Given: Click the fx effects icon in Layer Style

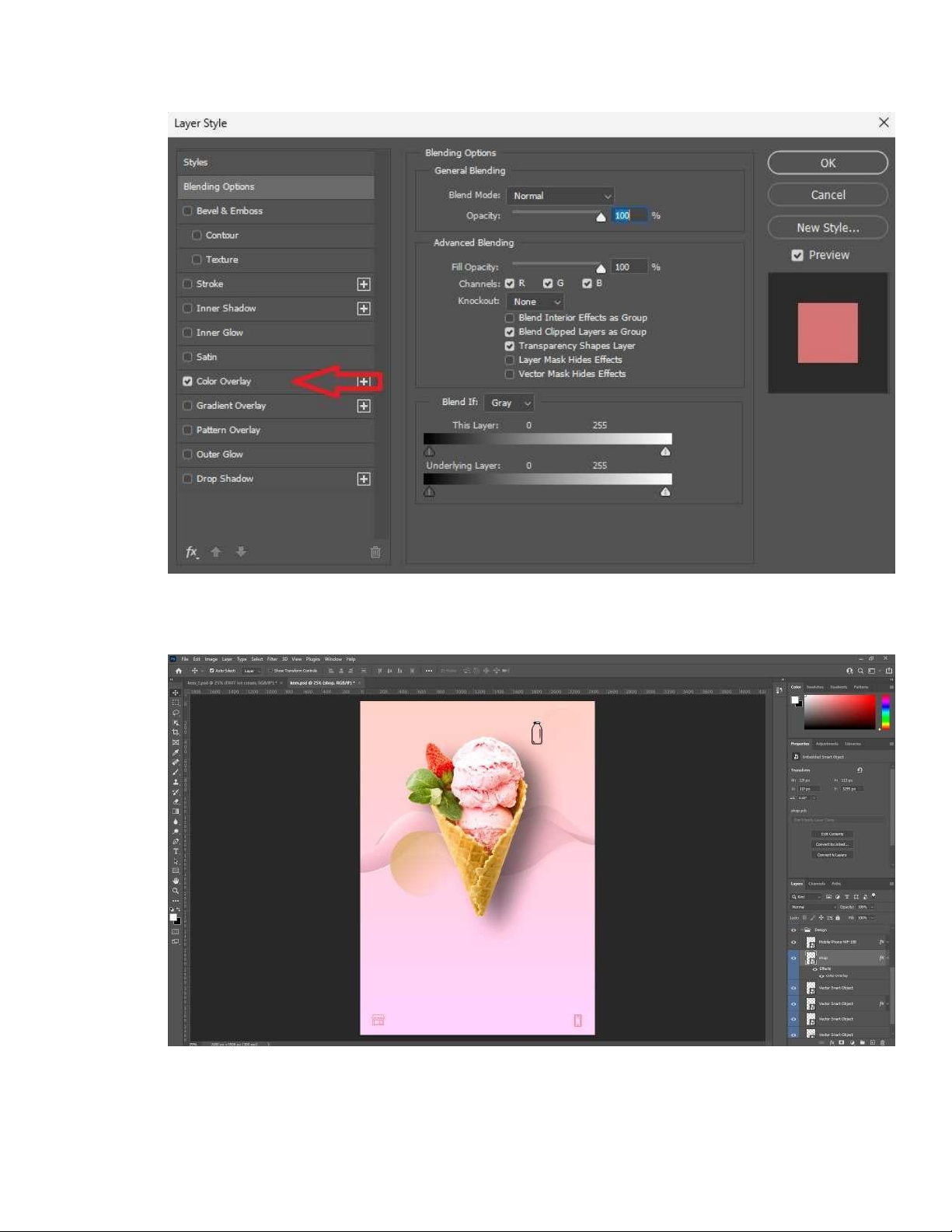Looking at the screenshot, I should 191,552.
